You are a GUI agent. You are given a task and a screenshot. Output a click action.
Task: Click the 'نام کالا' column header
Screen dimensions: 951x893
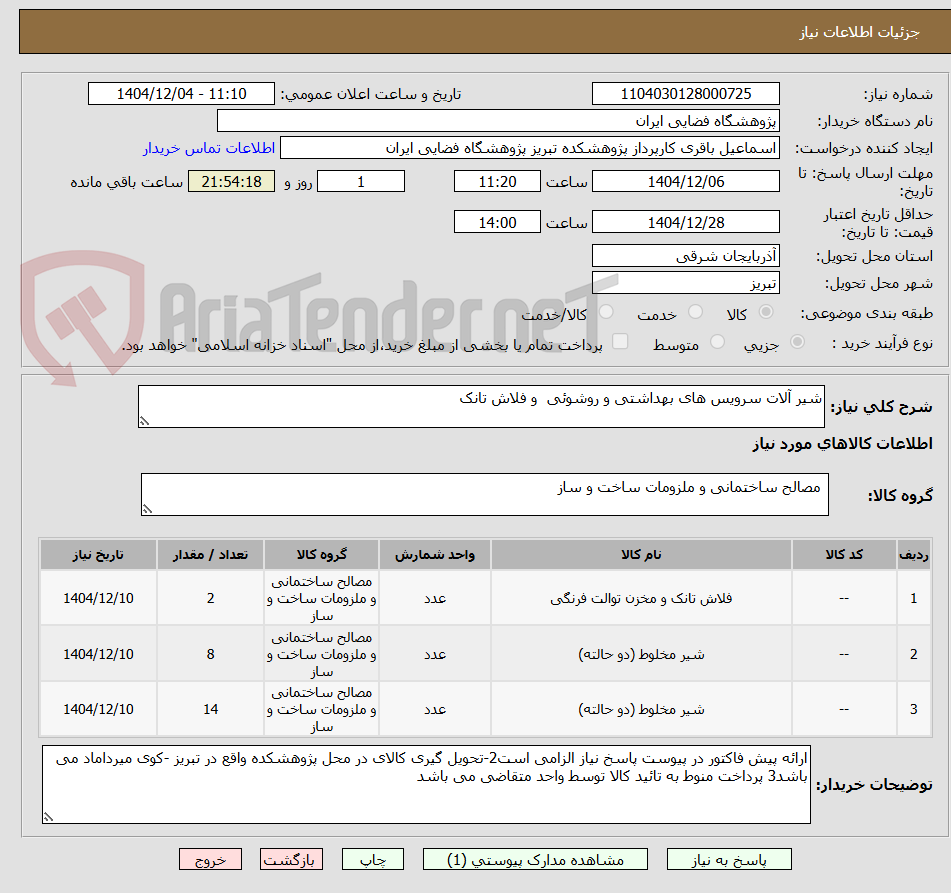point(641,554)
